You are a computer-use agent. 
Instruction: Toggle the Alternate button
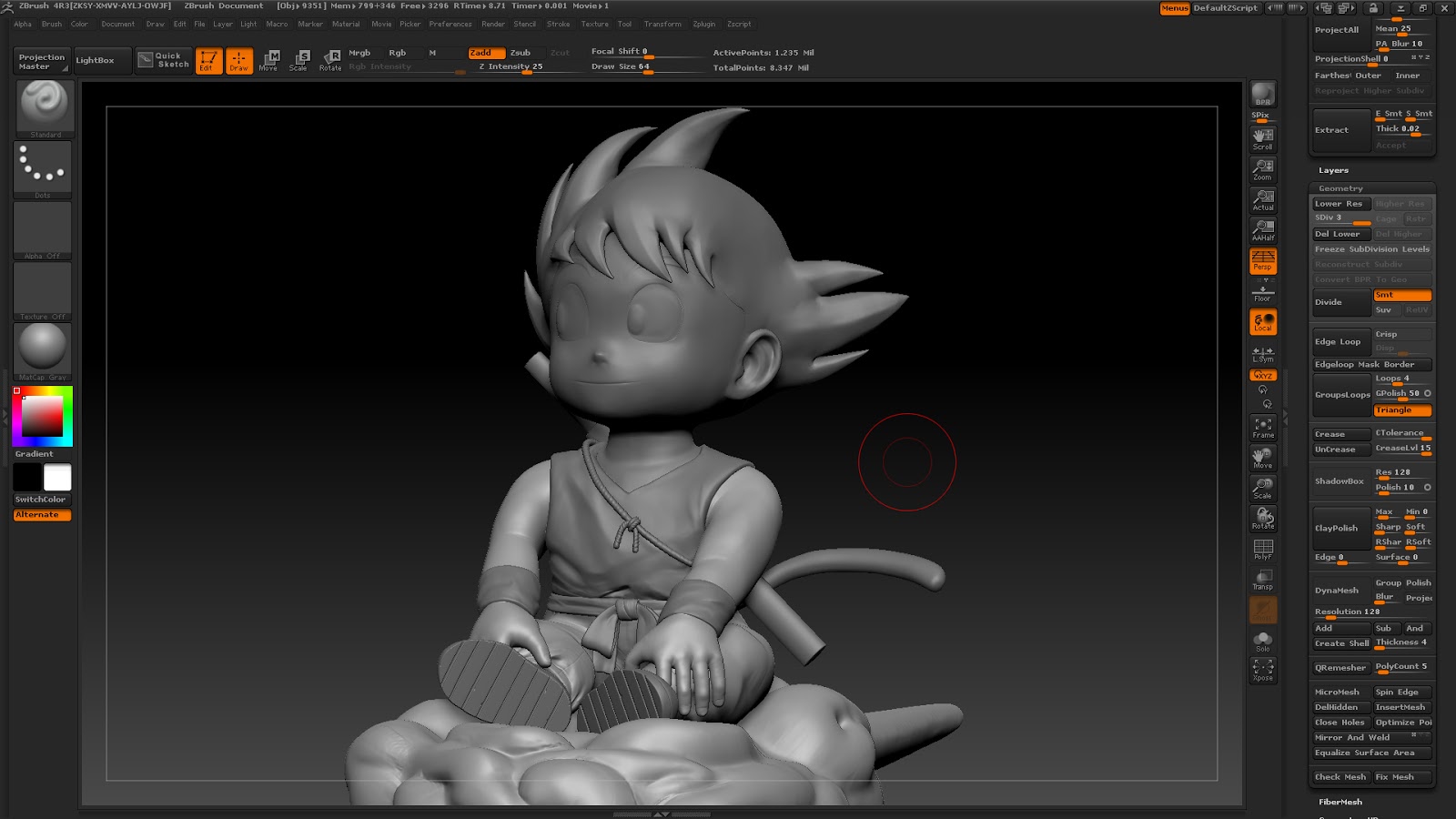pyautogui.click(x=42, y=515)
